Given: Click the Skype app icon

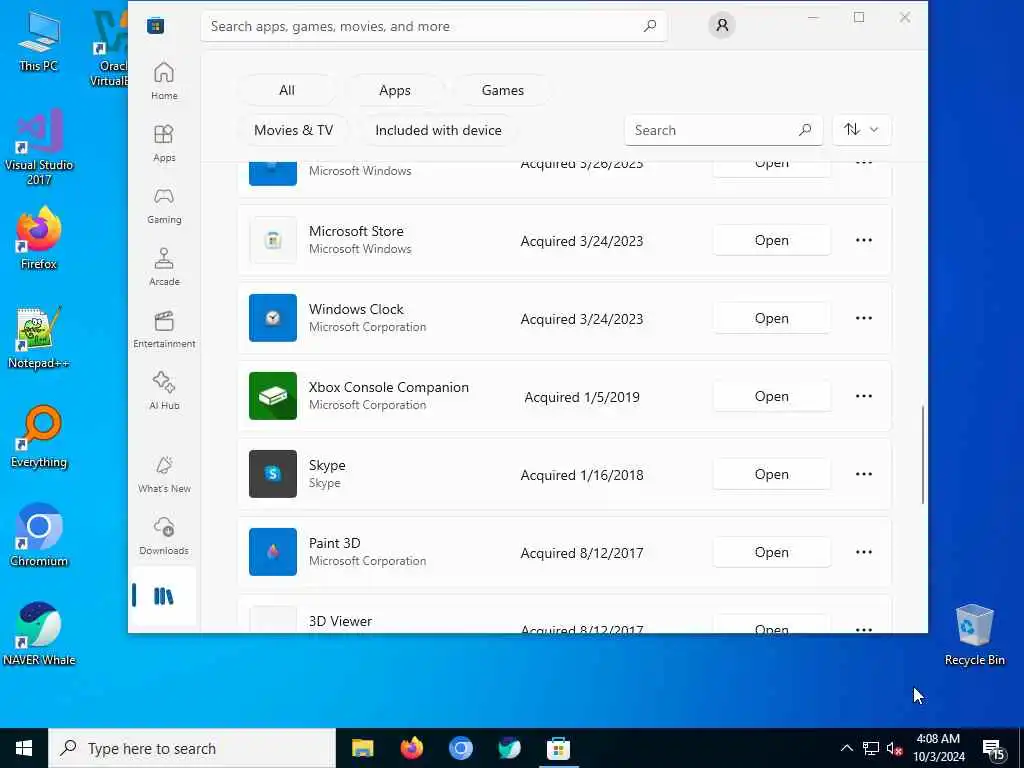Looking at the screenshot, I should point(273,474).
